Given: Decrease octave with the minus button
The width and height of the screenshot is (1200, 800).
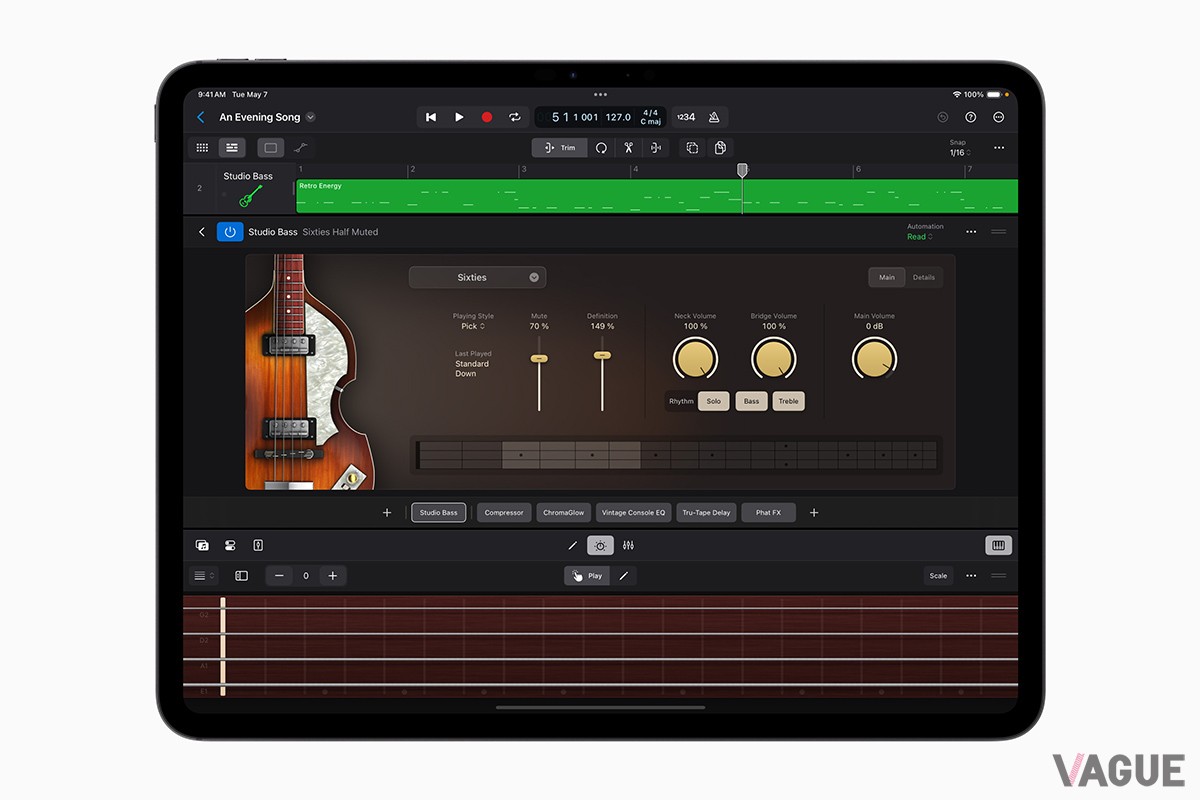Looking at the screenshot, I should (279, 576).
